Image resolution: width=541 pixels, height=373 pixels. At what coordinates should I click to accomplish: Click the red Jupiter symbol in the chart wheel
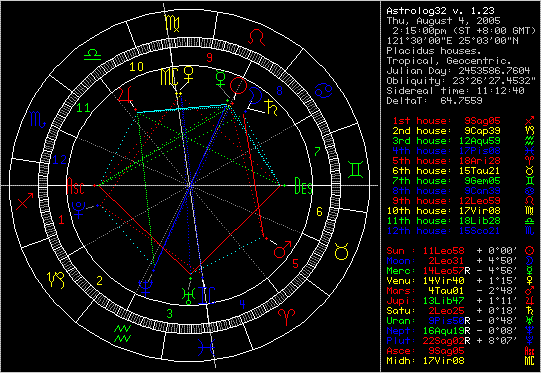tap(125, 95)
